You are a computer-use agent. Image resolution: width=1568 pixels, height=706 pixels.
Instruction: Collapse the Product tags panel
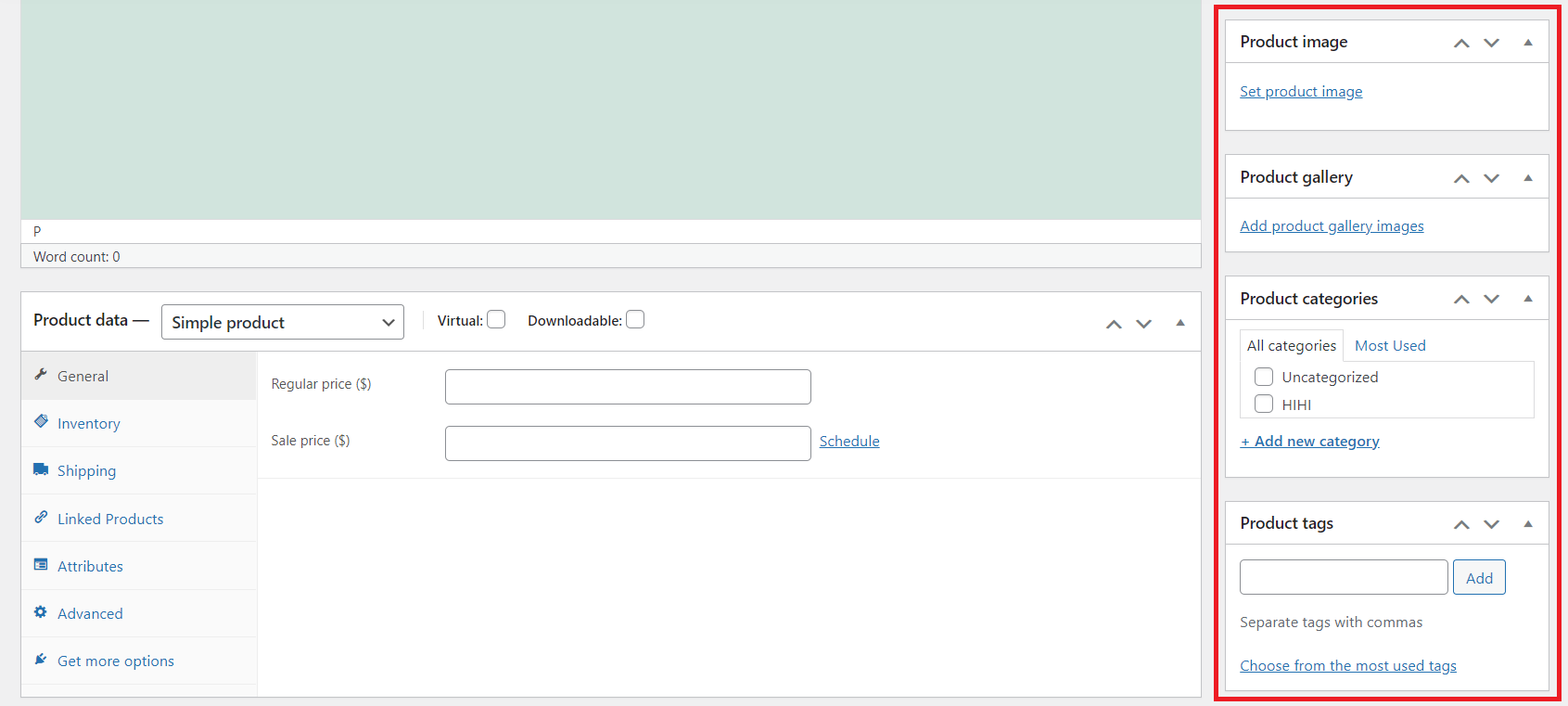[x=1528, y=524]
